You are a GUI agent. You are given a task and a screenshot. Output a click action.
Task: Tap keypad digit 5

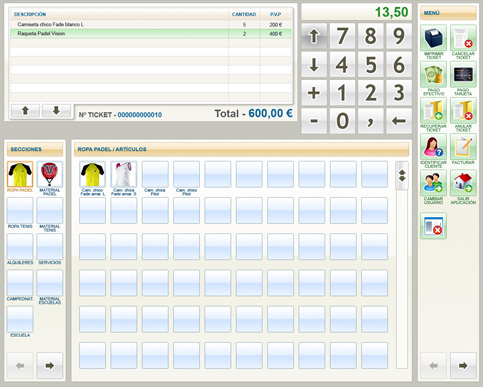[371, 64]
